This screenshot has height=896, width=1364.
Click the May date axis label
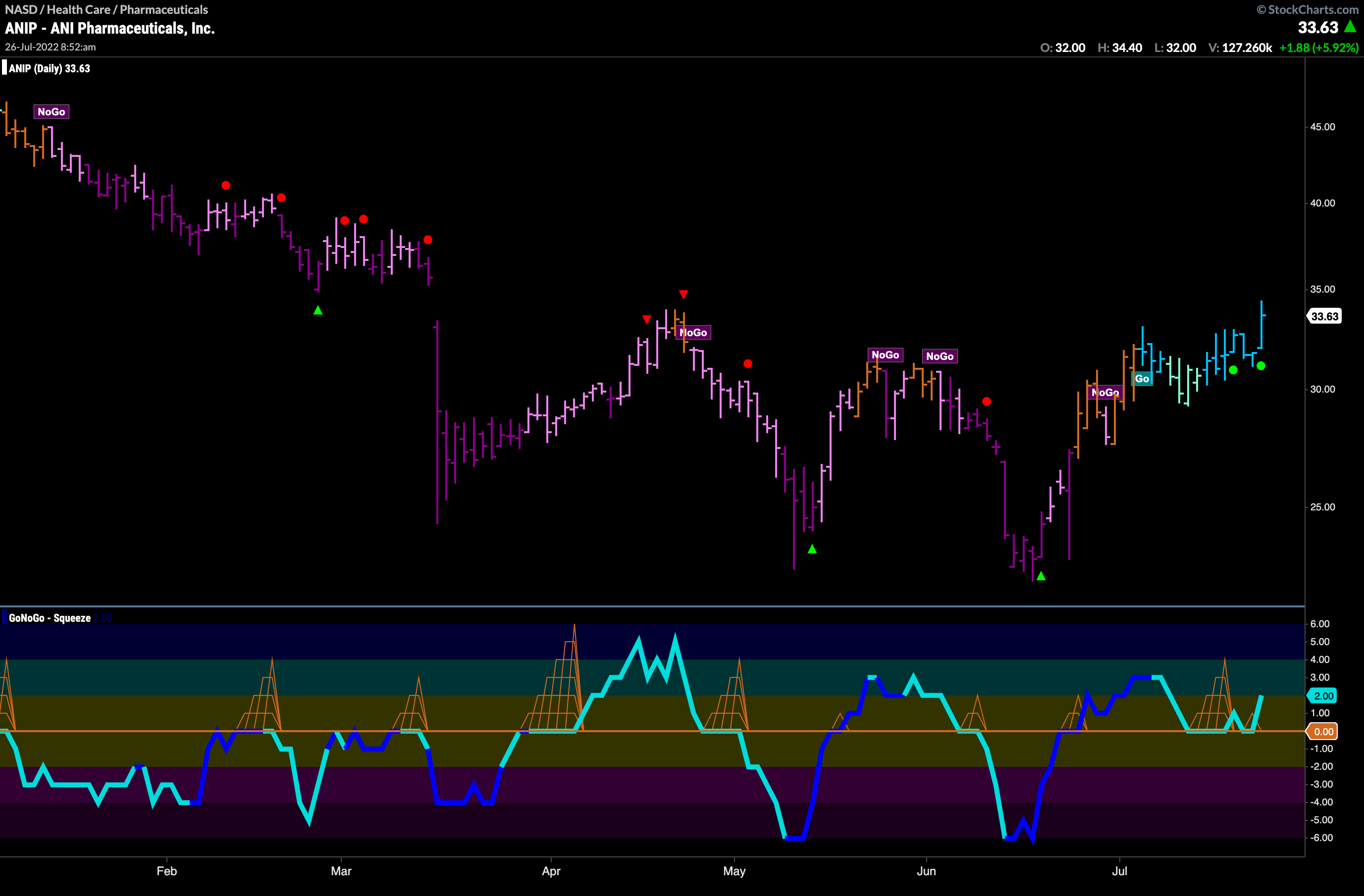734,871
